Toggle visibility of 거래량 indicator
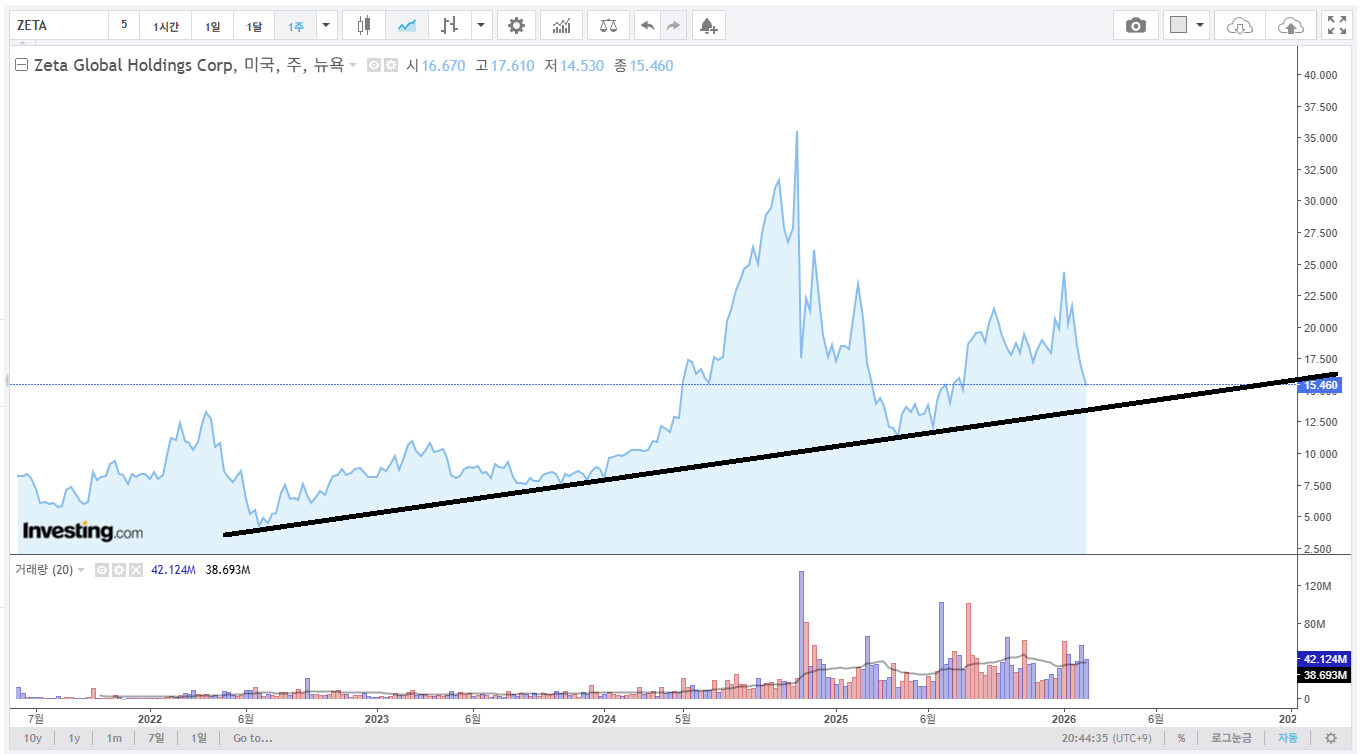Image resolution: width=1361 pixels, height=754 pixels. click(x=101, y=570)
